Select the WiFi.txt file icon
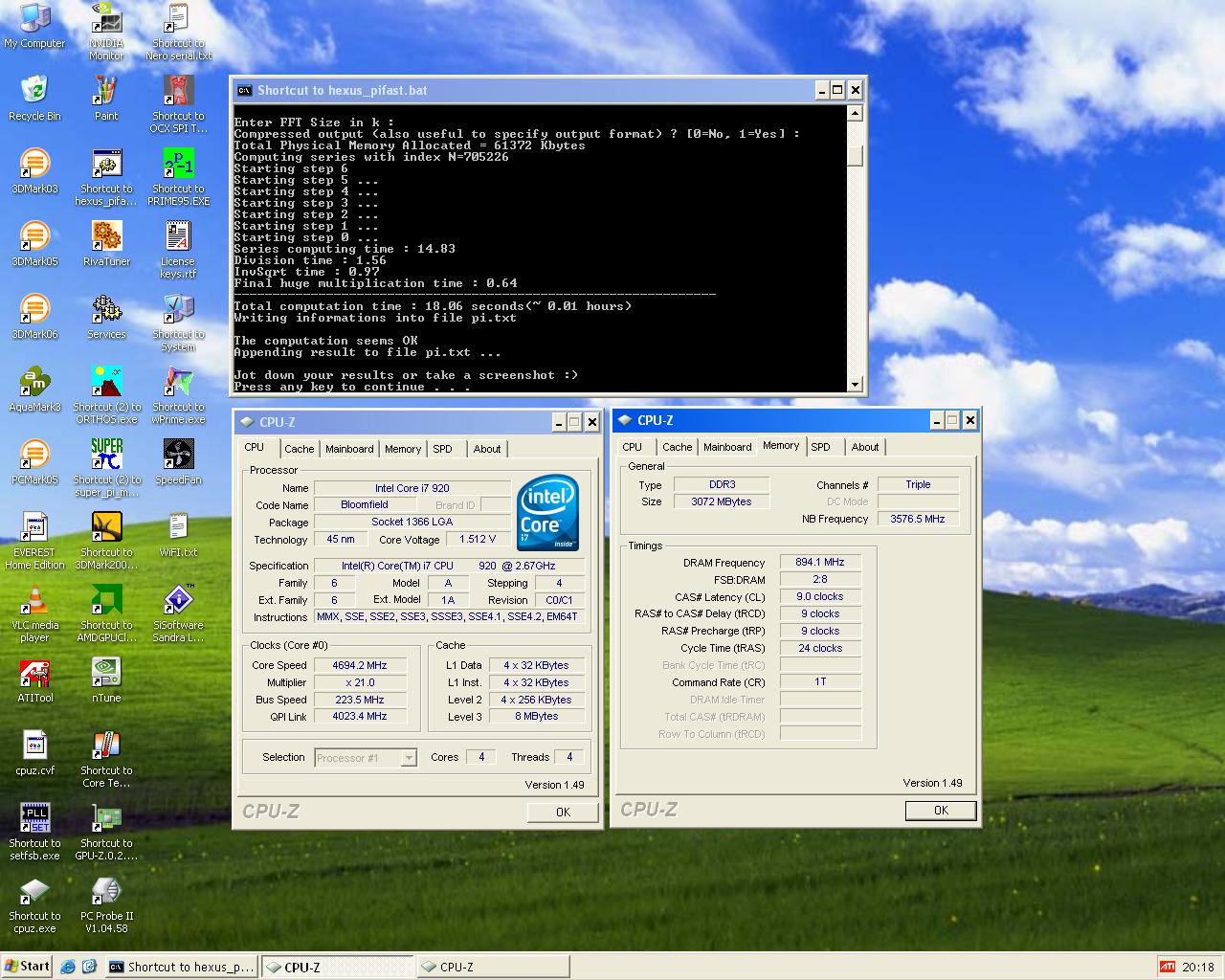 pyautogui.click(x=178, y=535)
